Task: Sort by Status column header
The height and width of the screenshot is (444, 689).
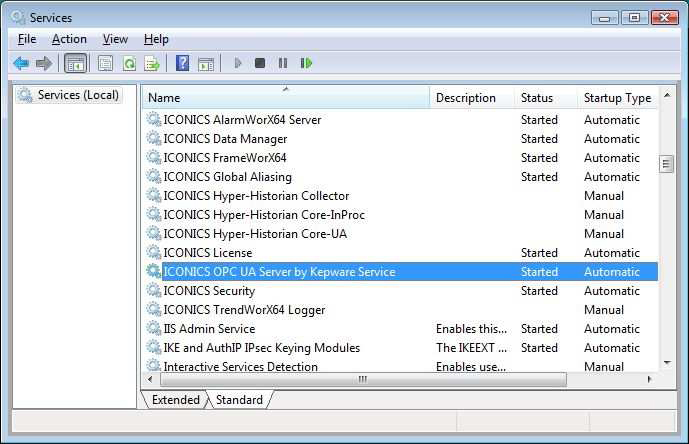Action: coord(546,98)
